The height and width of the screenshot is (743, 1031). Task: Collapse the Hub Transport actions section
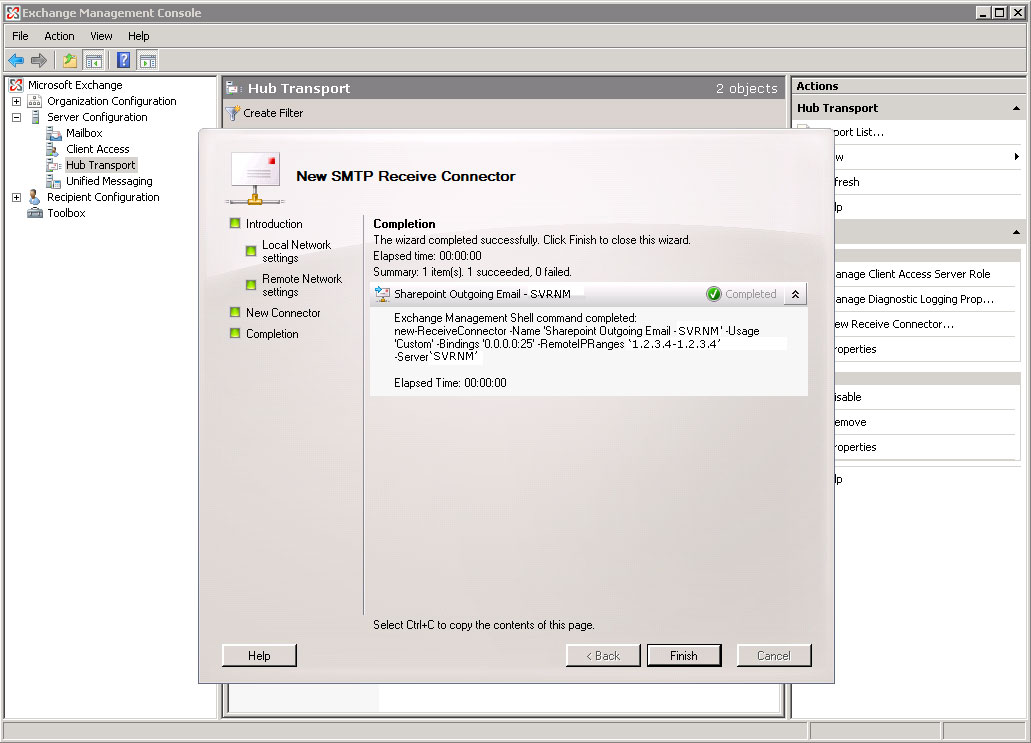(1016, 108)
